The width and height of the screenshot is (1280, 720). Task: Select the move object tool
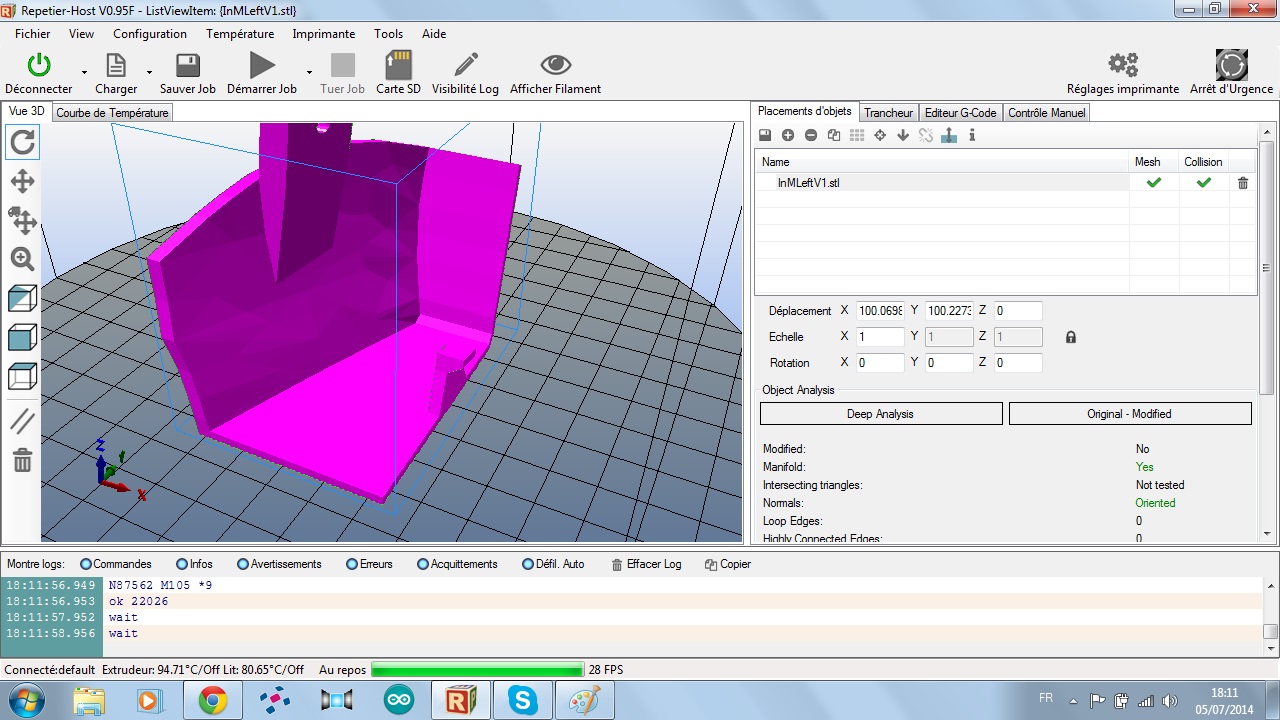click(22, 220)
